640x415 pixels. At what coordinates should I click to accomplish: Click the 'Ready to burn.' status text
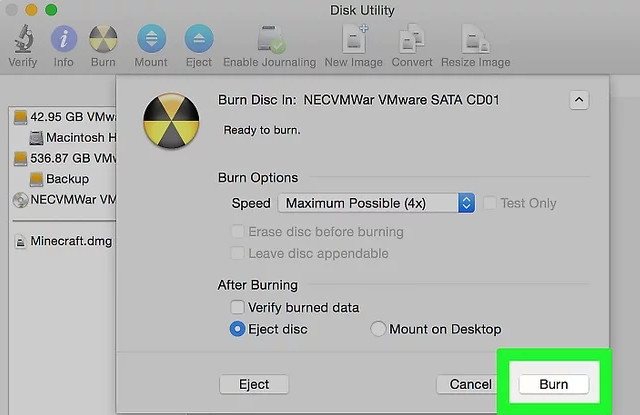(x=262, y=130)
